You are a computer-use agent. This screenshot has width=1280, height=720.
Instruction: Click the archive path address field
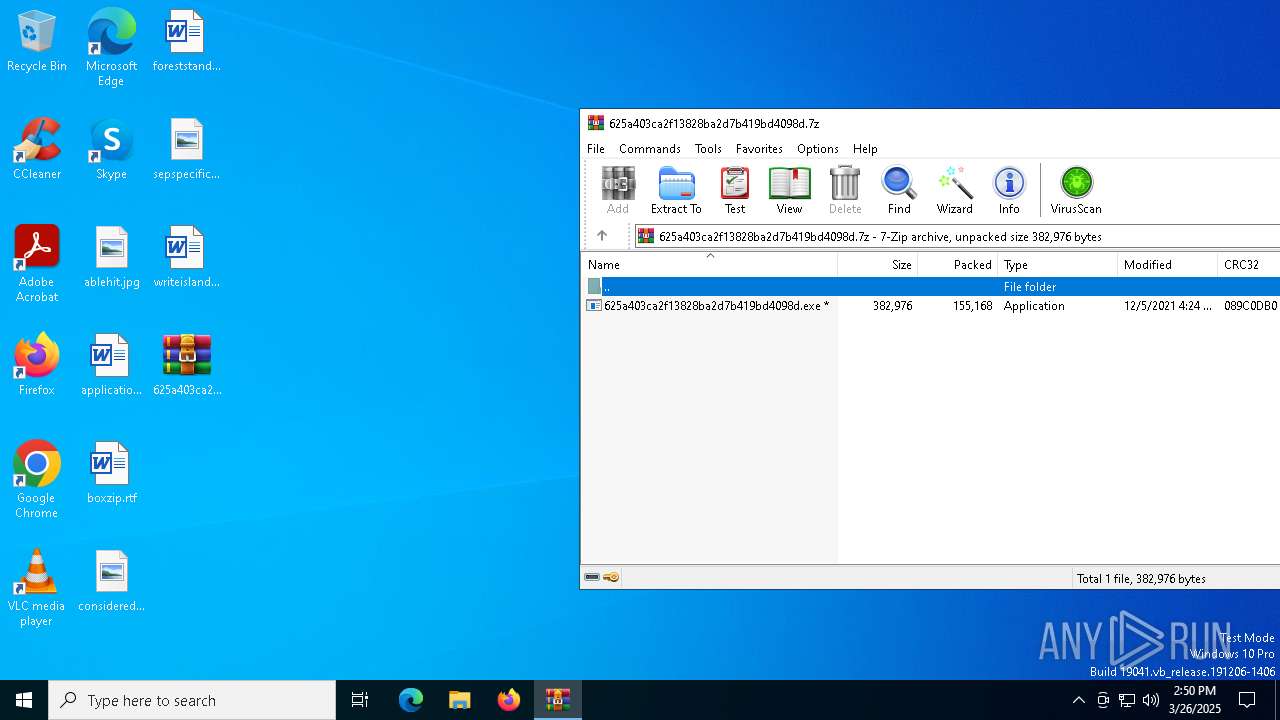pyautogui.click(x=957, y=236)
